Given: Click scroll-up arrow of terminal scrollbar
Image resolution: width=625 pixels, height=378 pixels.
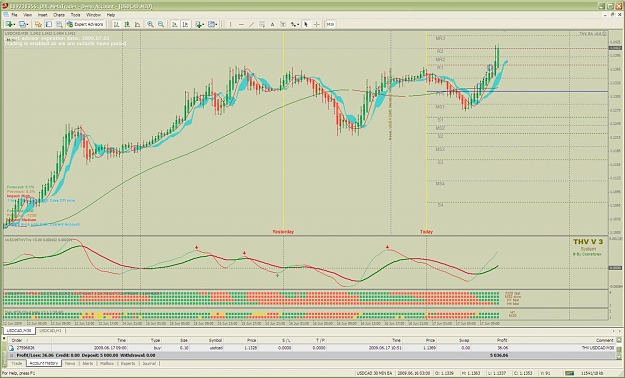Looking at the screenshot, I should click(619, 340).
